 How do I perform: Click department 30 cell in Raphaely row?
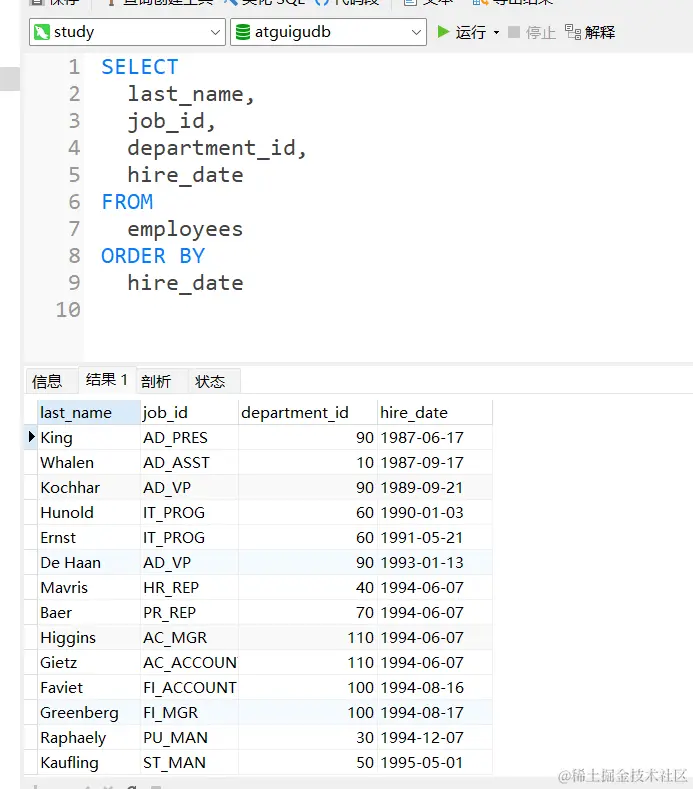click(x=307, y=738)
